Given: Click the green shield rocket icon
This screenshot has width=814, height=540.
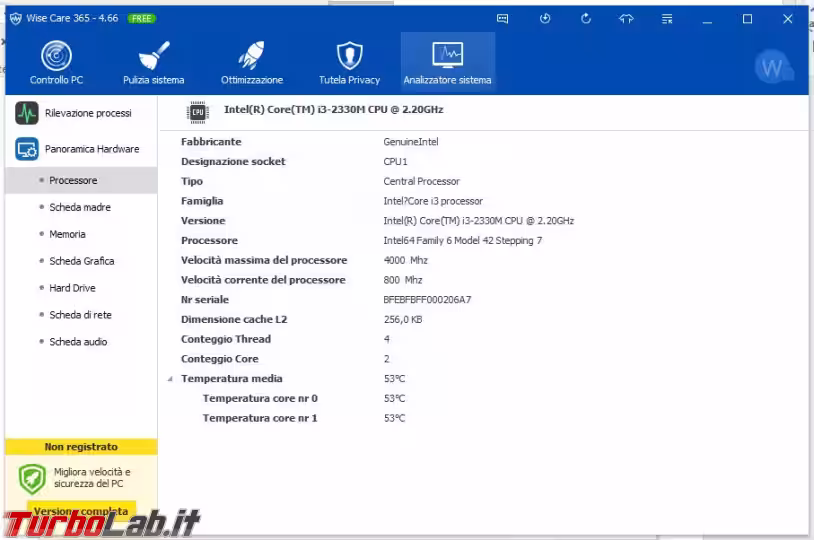Looking at the screenshot, I should click(x=32, y=479).
